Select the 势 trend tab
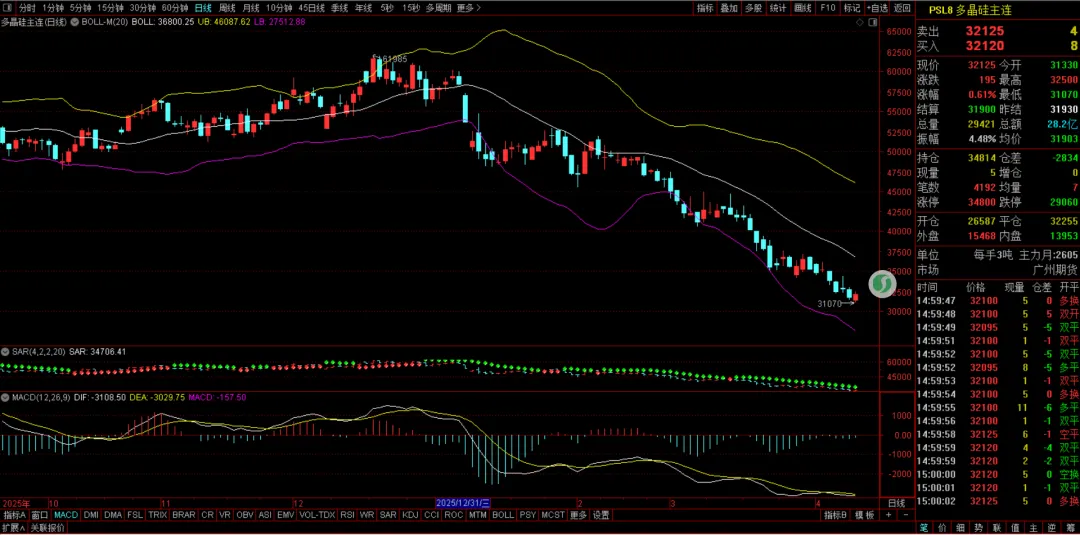The height and width of the screenshot is (535, 1080). (x=977, y=528)
